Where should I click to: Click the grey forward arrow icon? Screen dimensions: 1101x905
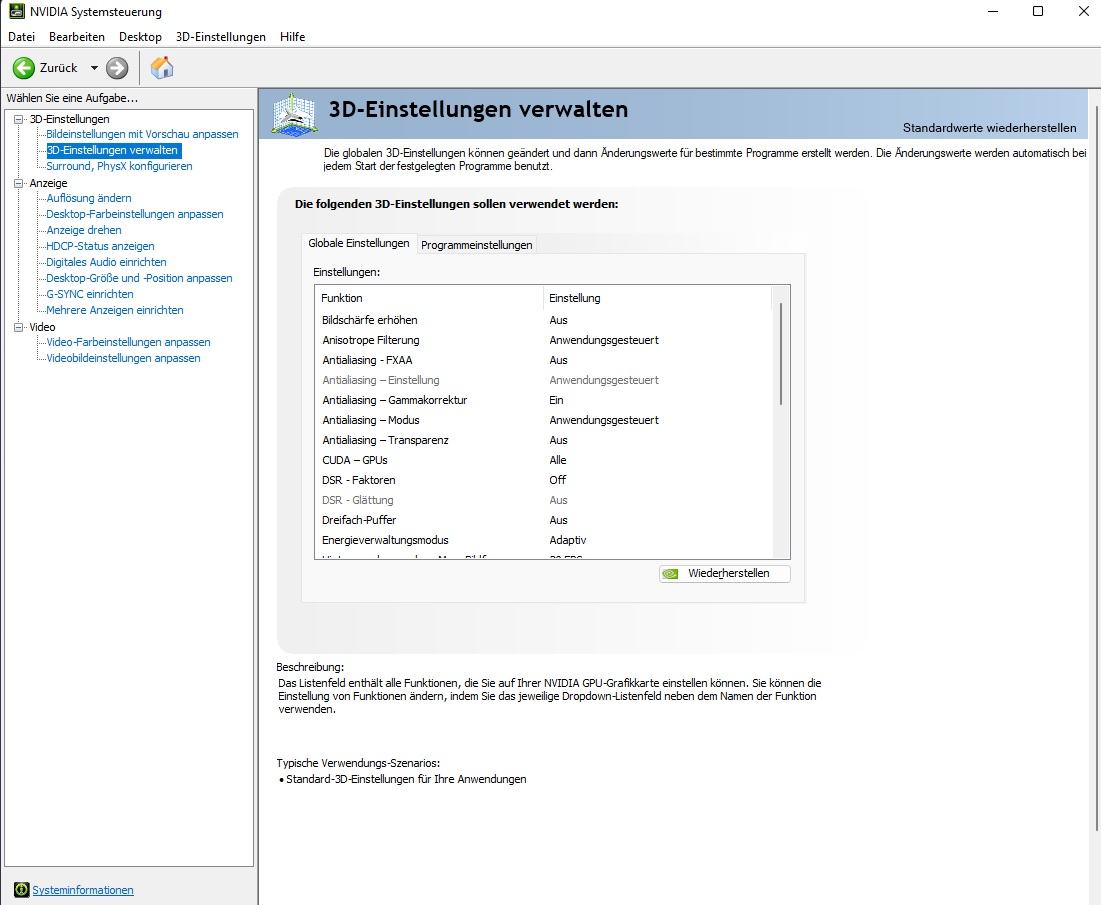(117, 68)
